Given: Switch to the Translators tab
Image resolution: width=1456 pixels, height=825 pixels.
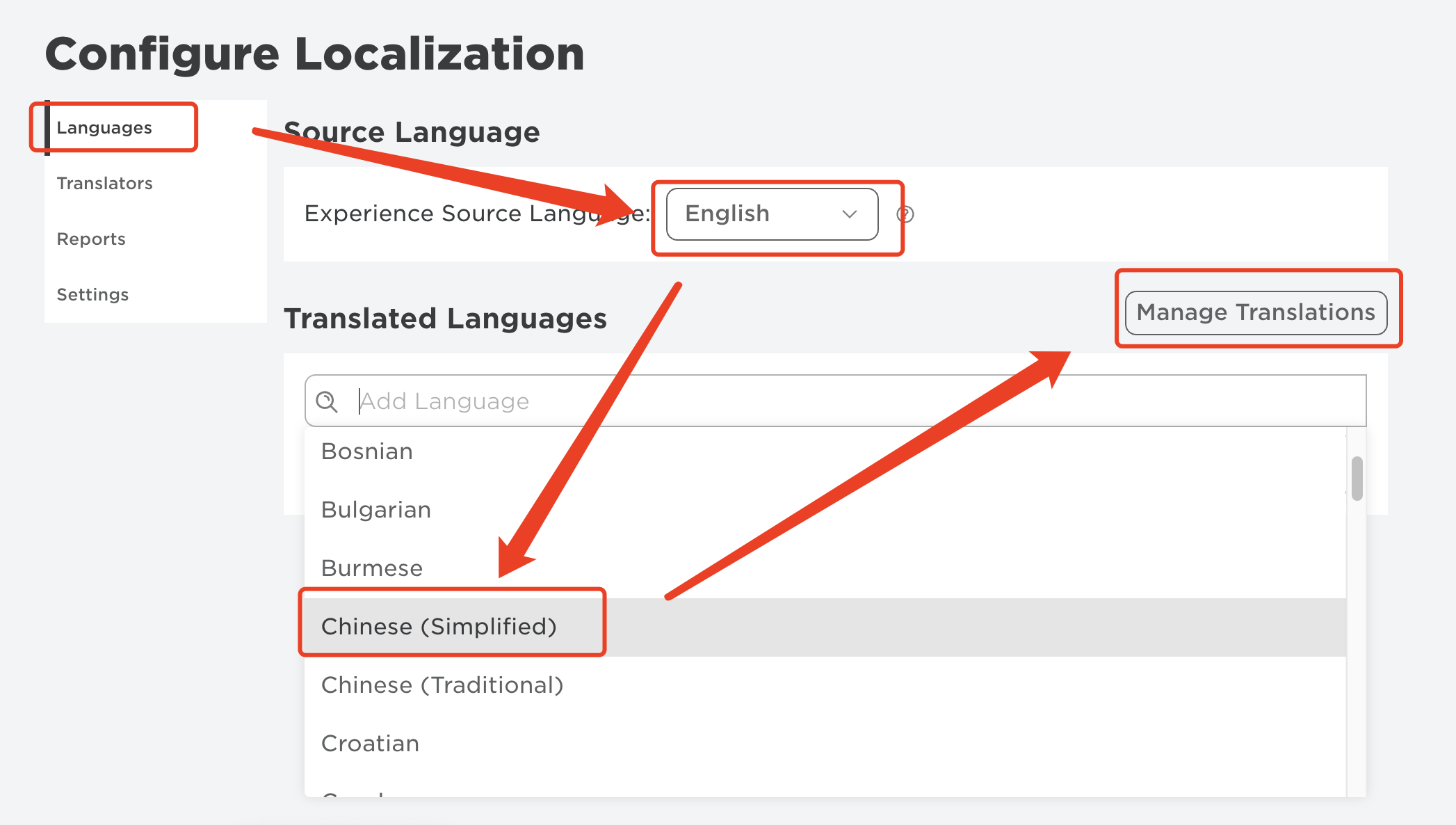Looking at the screenshot, I should [104, 184].
